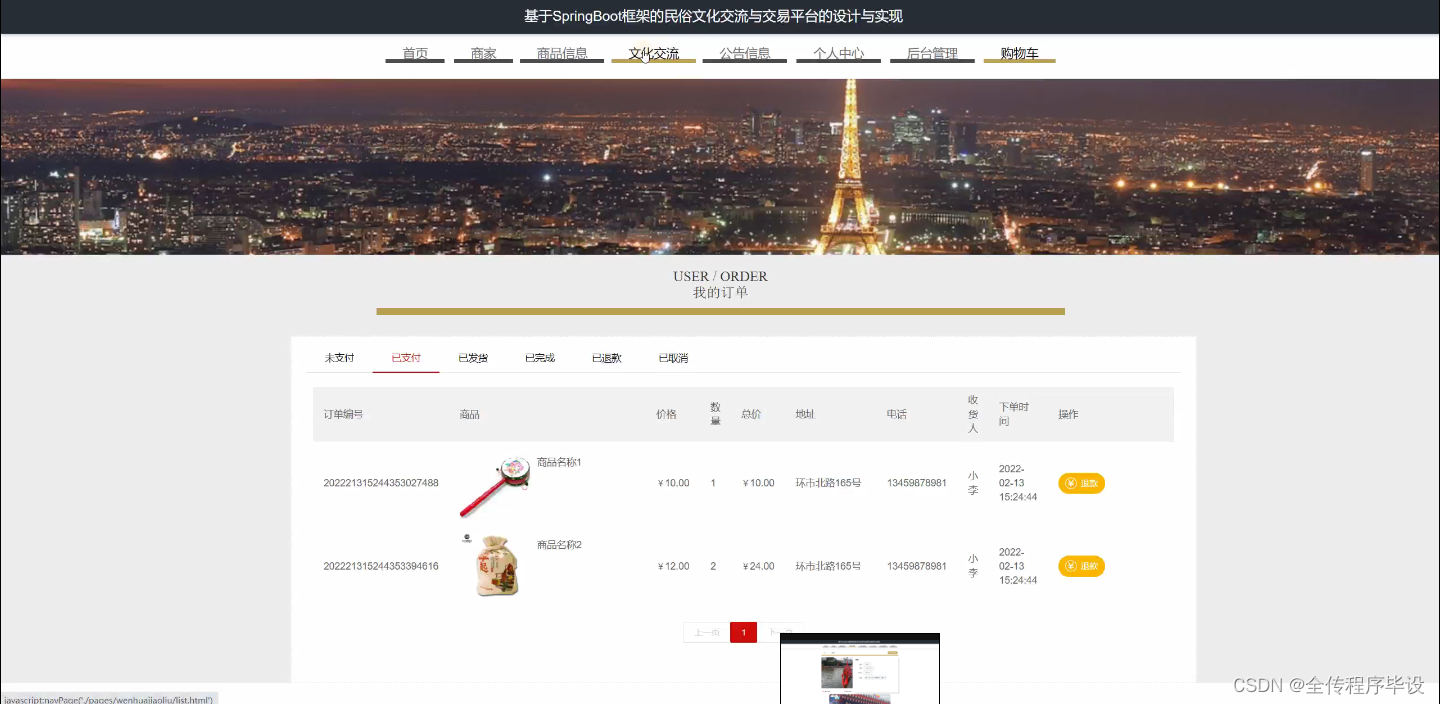
Task: Open the 商品信息 product info page
Action: 561,54
